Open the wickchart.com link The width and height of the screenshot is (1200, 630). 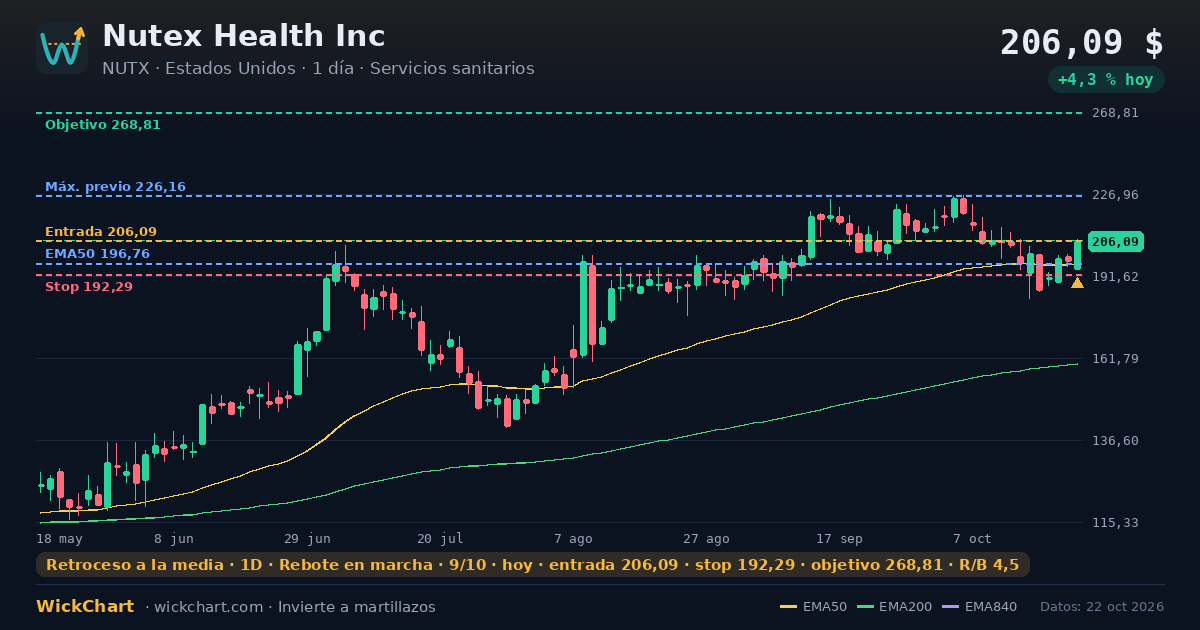coord(209,607)
